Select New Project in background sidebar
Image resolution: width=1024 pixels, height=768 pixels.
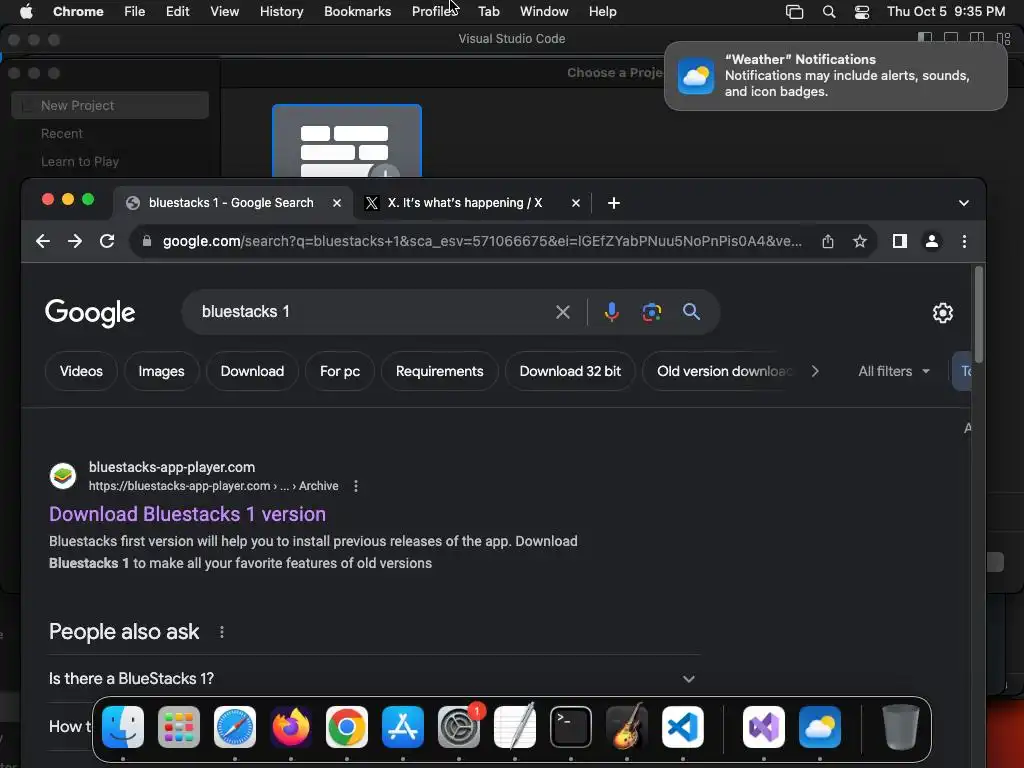click(x=110, y=105)
